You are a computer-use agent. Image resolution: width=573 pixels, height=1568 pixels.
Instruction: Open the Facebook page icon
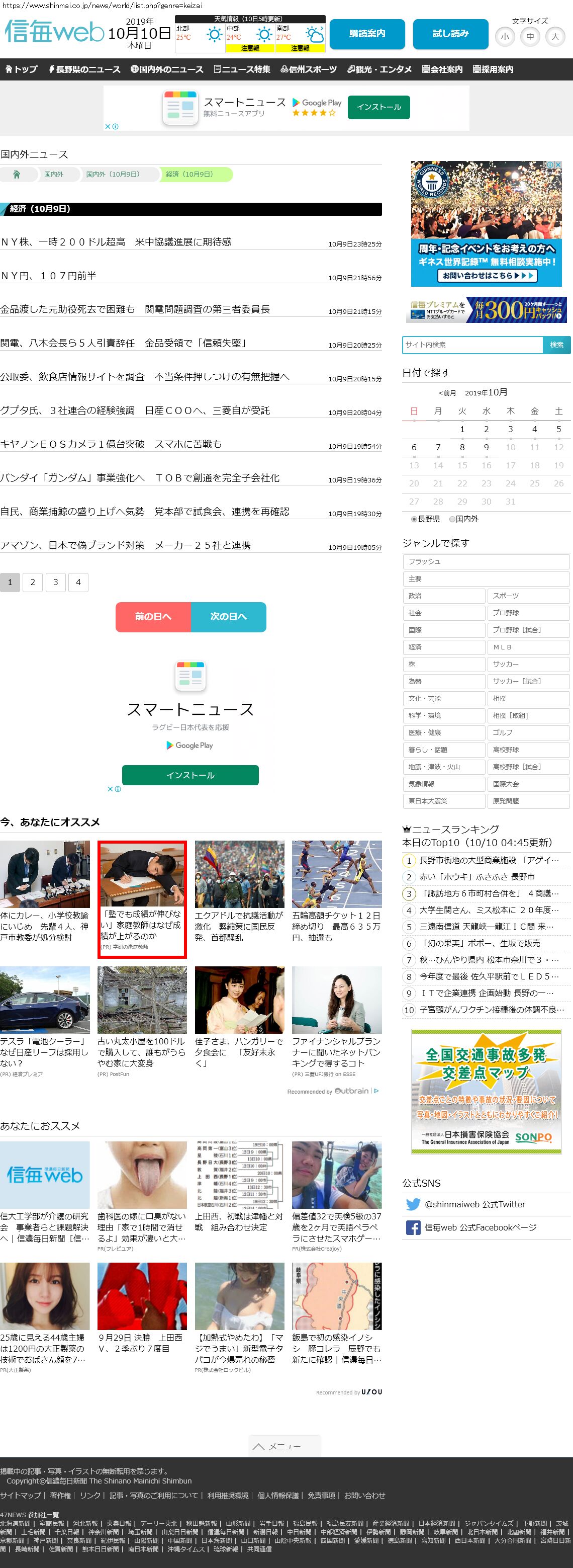[x=413, y=1227]
